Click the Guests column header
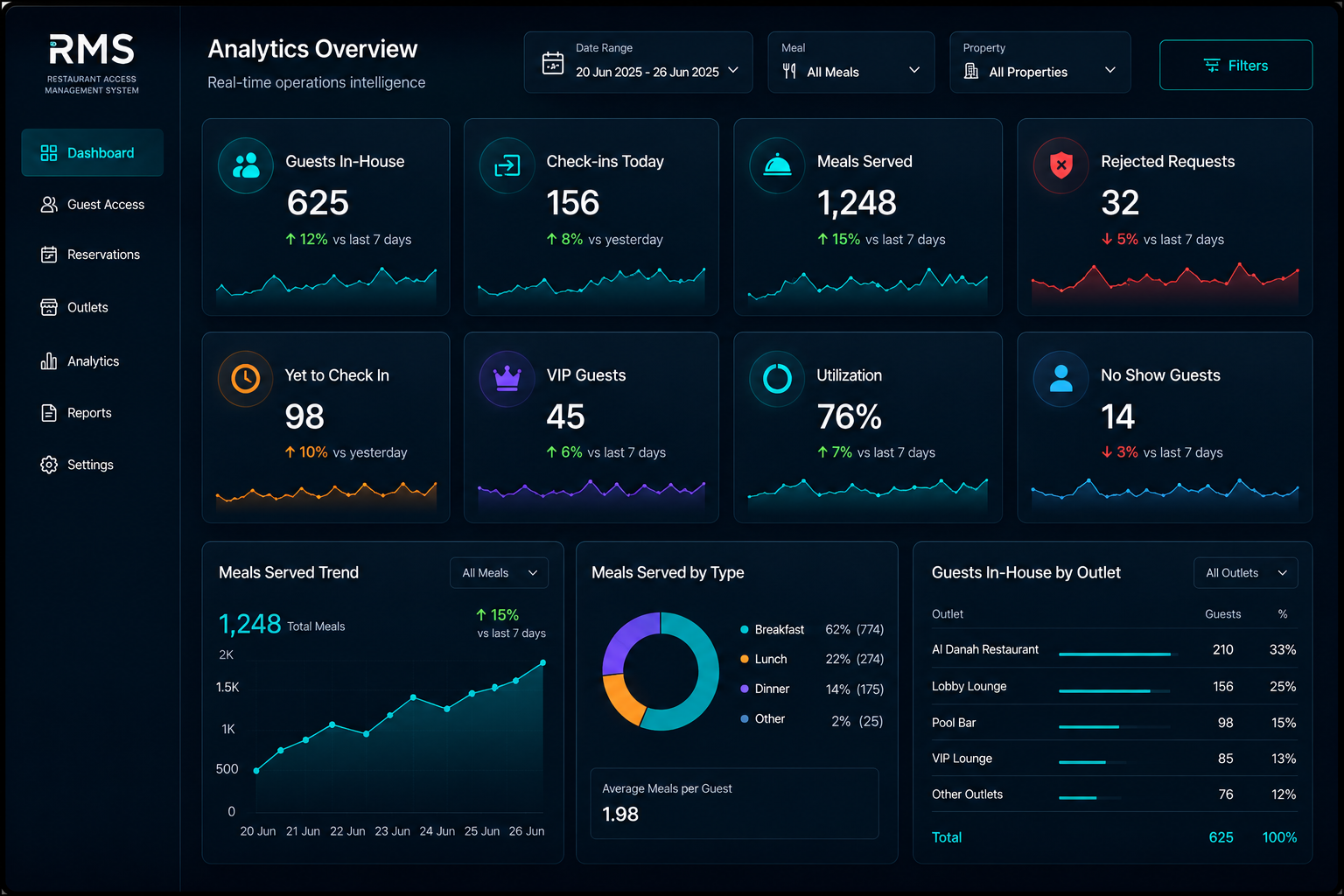 [1222, 614]
